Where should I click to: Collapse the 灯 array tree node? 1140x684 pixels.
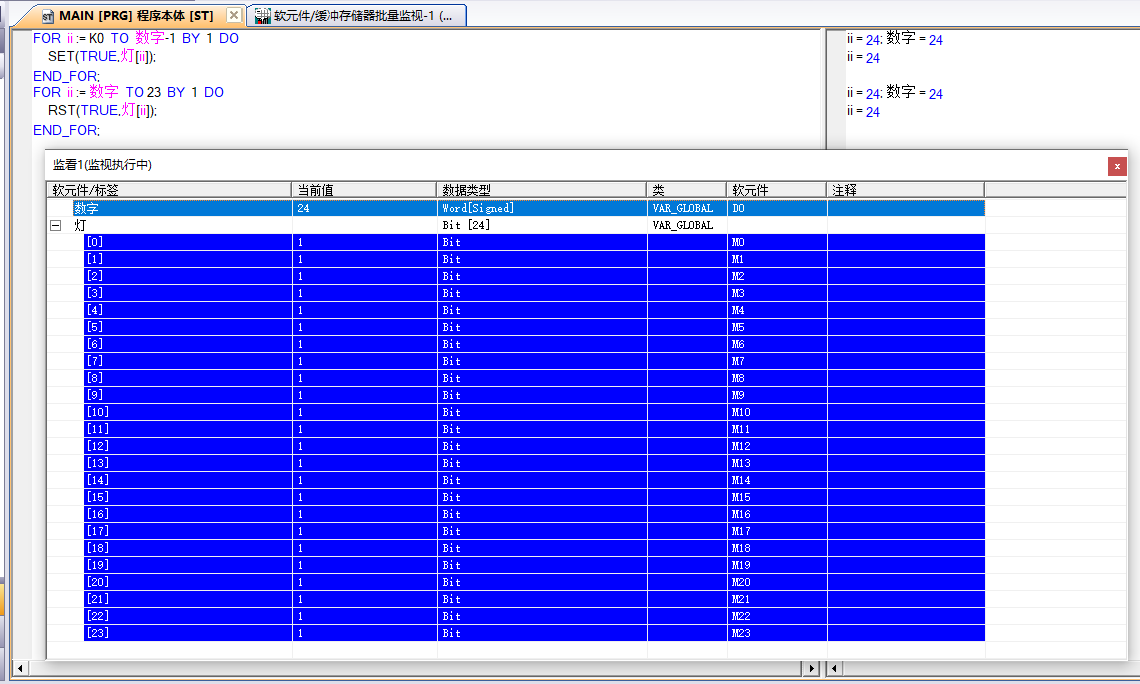(x=55, y=226)
